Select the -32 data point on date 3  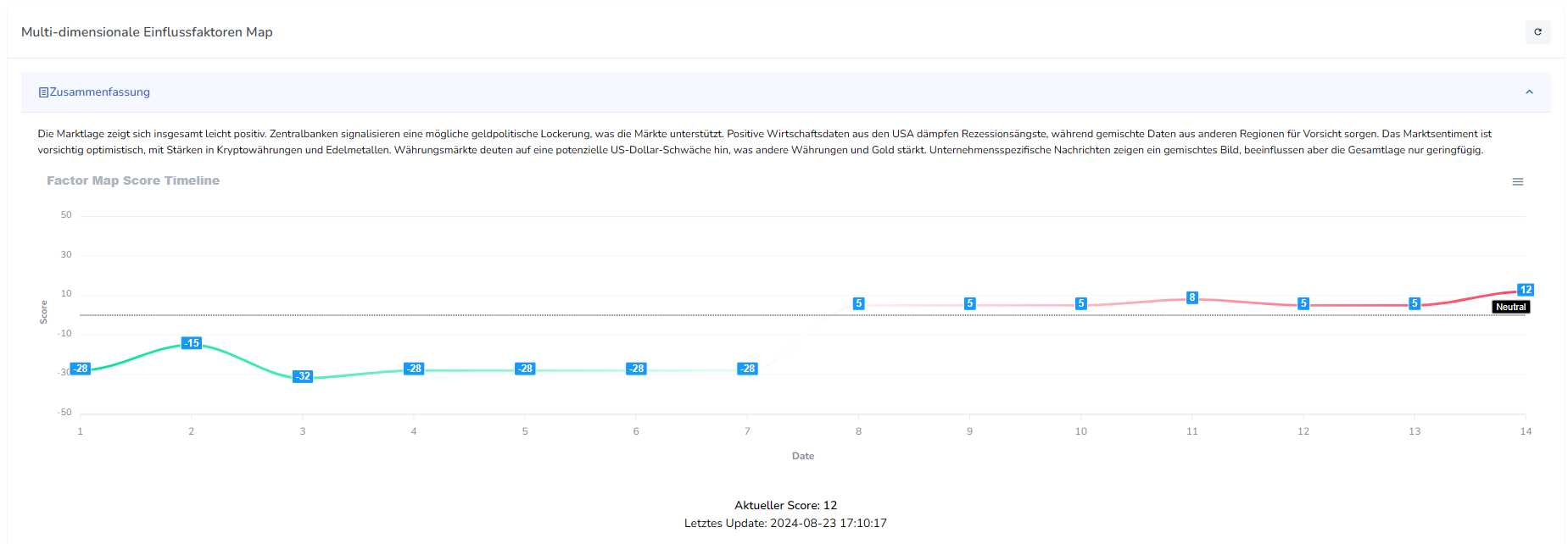click(303, 376)
